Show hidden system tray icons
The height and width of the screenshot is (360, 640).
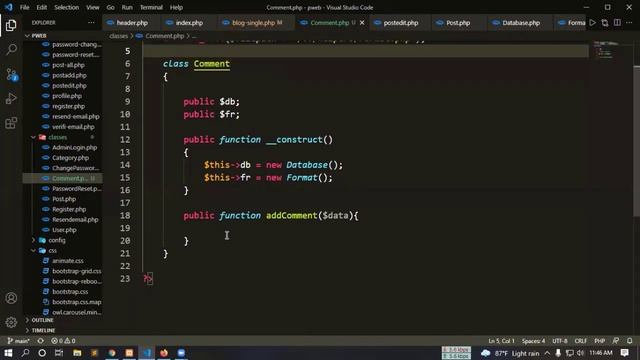tap(547, 353)
